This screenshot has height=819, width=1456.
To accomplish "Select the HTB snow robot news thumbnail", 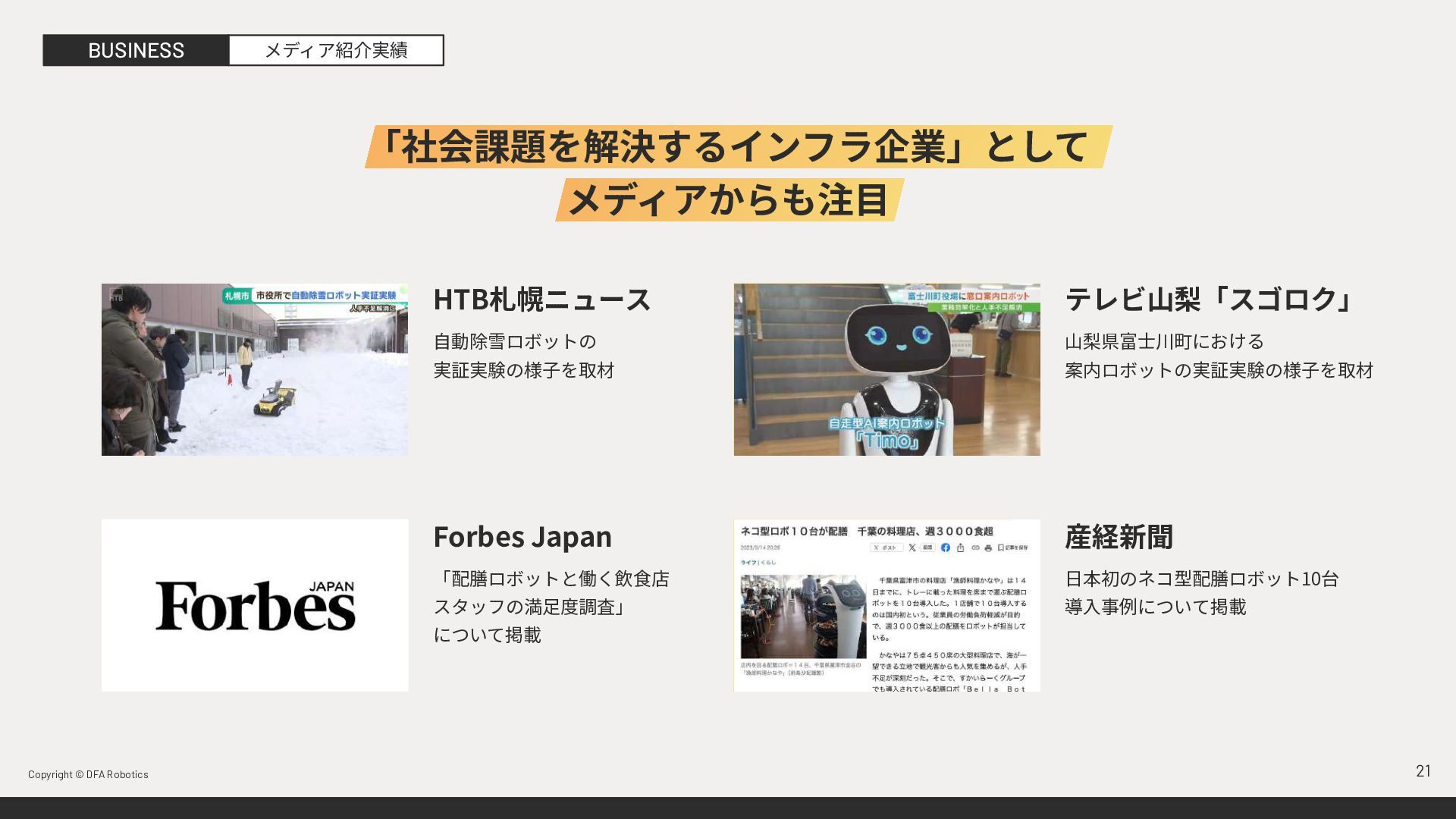I will click(x=255, y=370).
